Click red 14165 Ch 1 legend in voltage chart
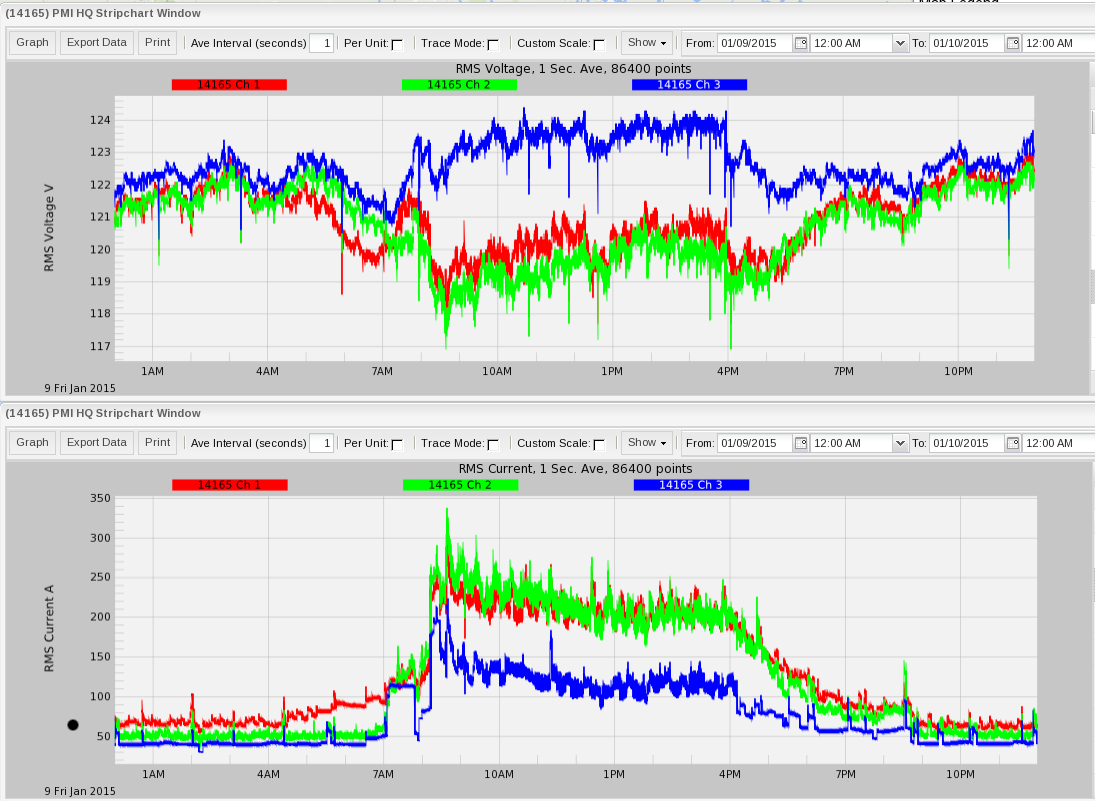The width and height of the screenshot is (1095, 801). [x=229, y=85]
